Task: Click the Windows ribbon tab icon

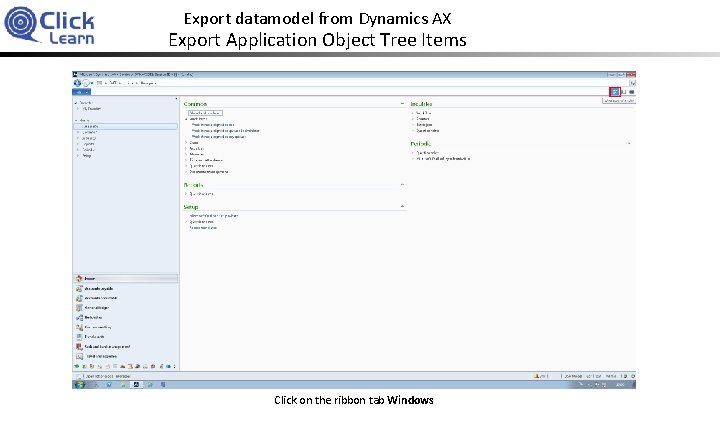Action: click(615, 92)
